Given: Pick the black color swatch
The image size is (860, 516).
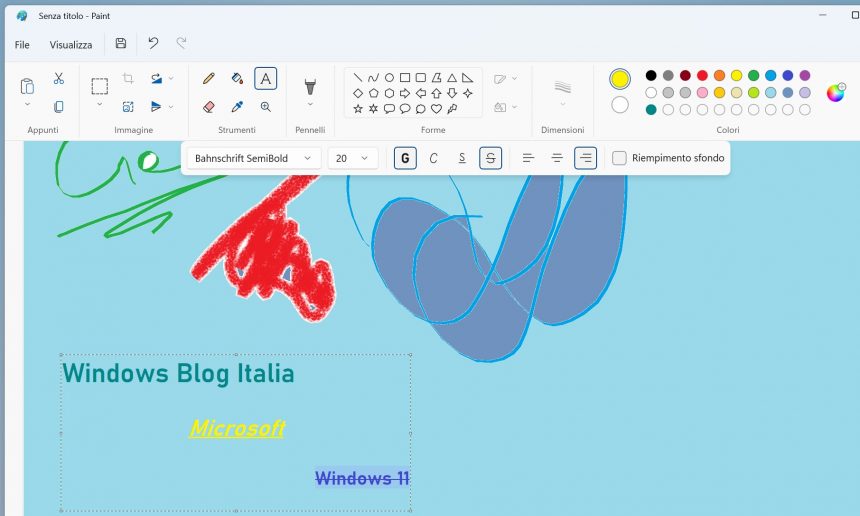Looking at the screenshot, I should pyautogui.click(x=651, y=75).
